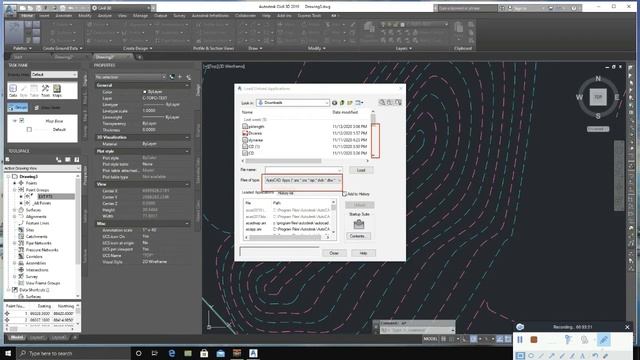640x360 pixels.
Task: Open Current View Default dropdown in Task Pane
Action: 54,74
